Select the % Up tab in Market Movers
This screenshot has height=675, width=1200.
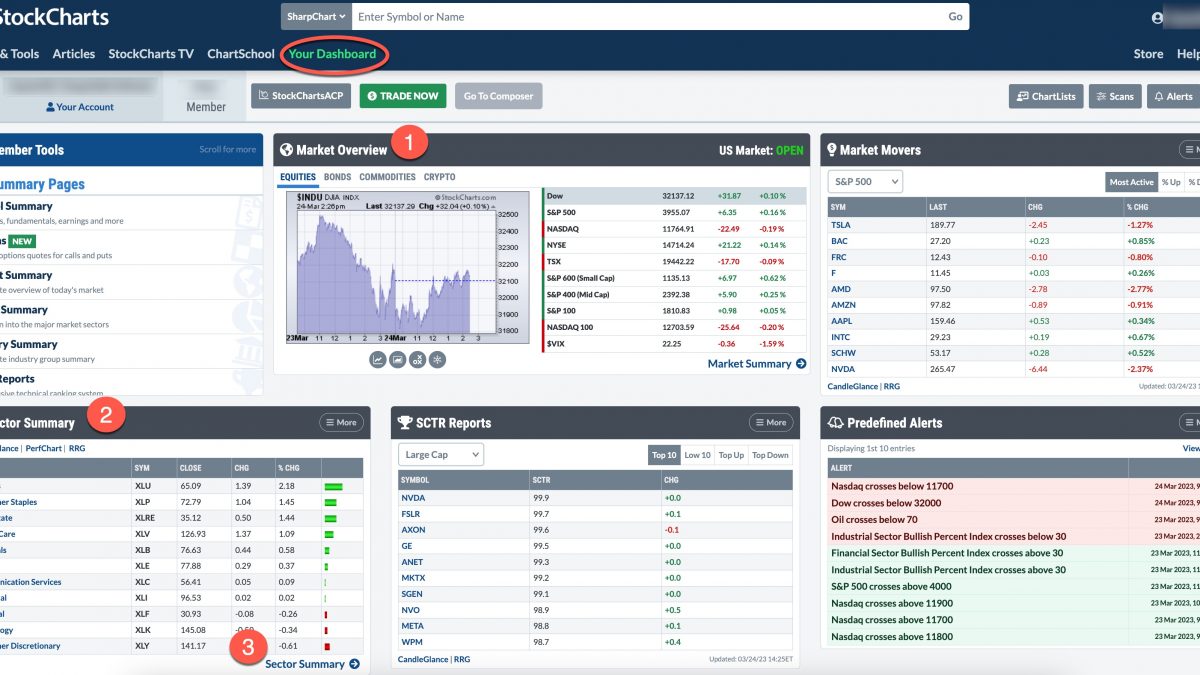pyautogui.click(x=1171, y=182)
